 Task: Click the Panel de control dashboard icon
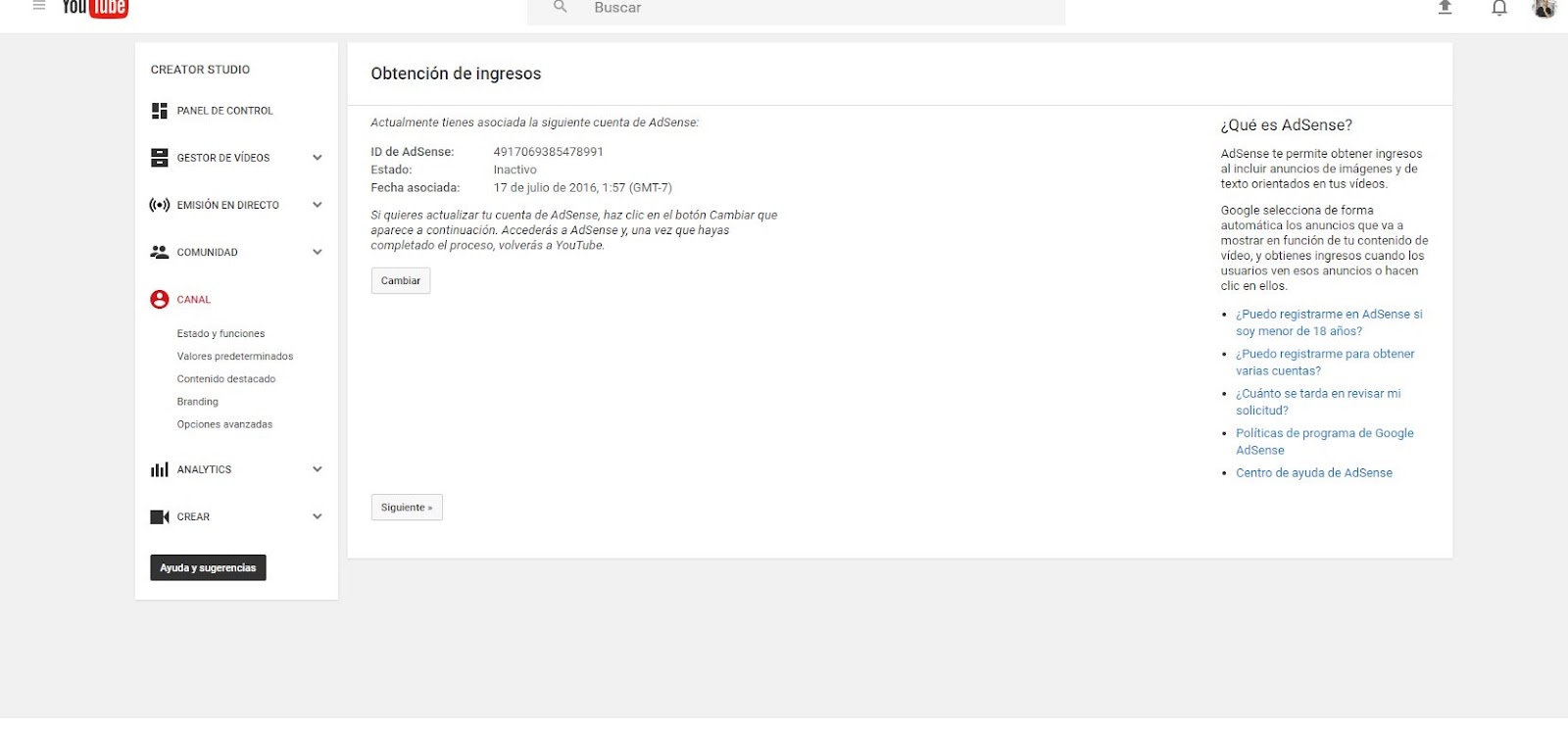coord(159,111)
